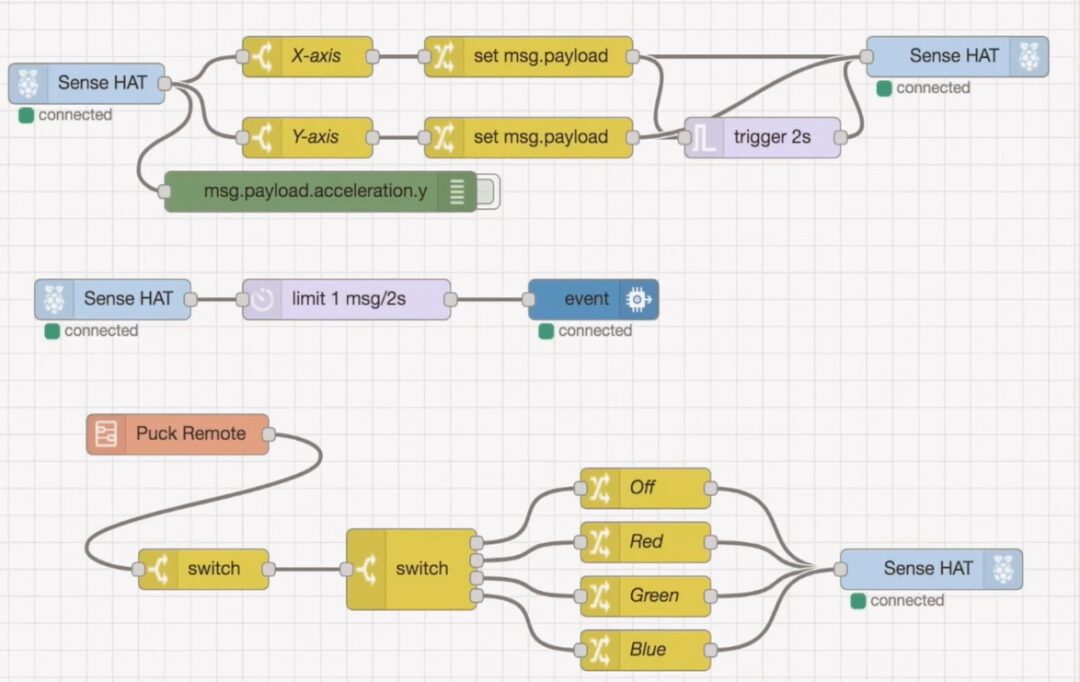
Task: Click raspberry icon on bottom-right Sense HAT
Action: tap(1003, 569)
